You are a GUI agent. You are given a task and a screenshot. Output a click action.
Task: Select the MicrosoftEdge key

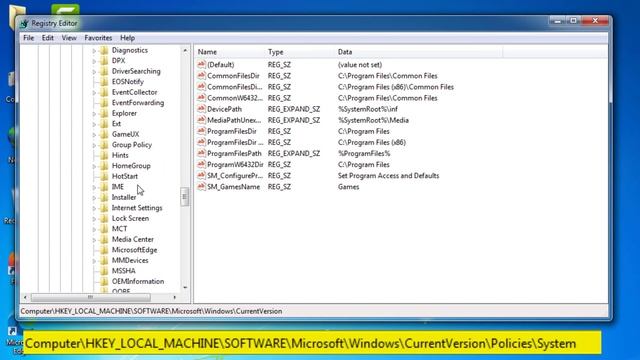pyautogui.click(x=134, y=250)
